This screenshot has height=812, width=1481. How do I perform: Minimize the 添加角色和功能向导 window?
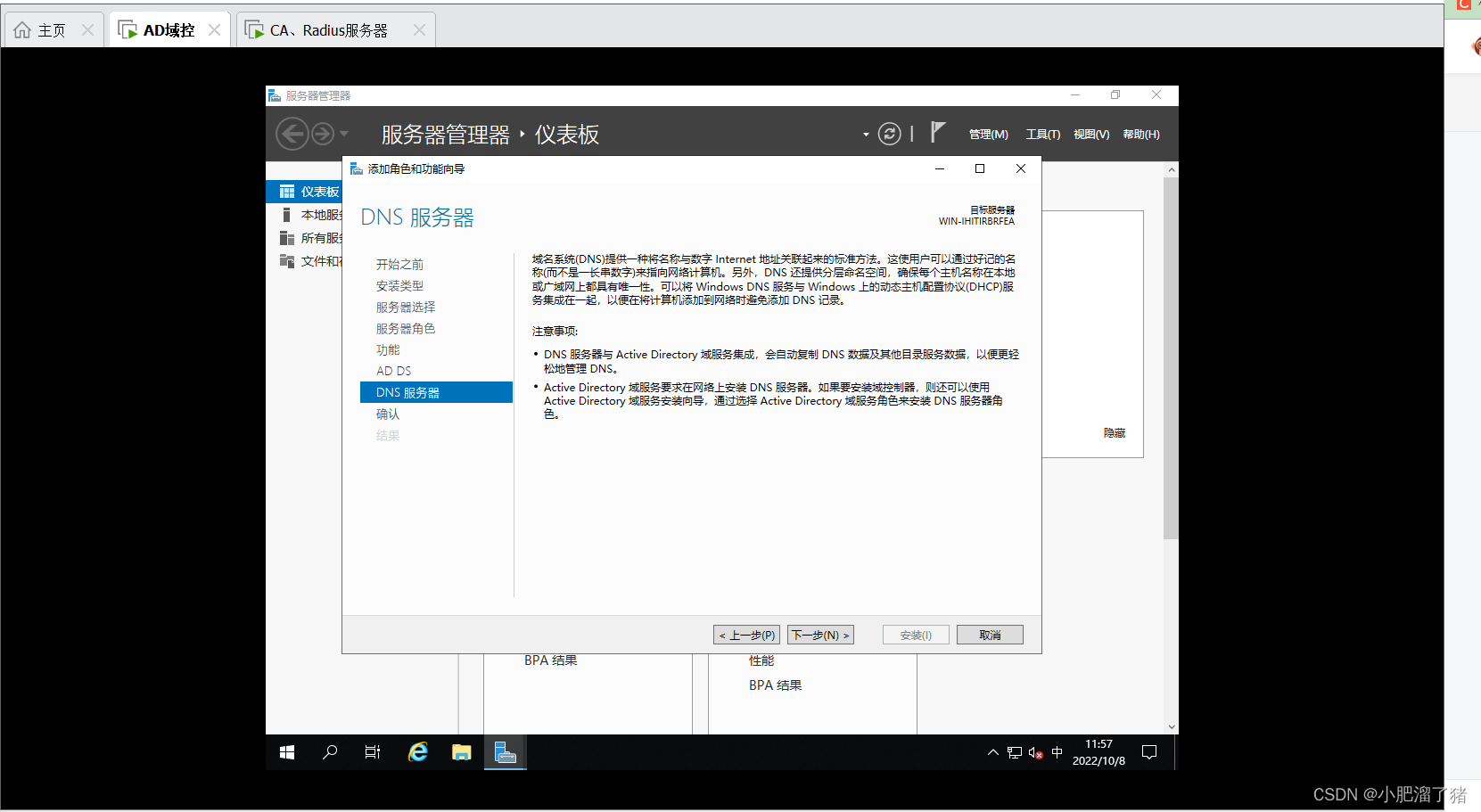point(939,168)
